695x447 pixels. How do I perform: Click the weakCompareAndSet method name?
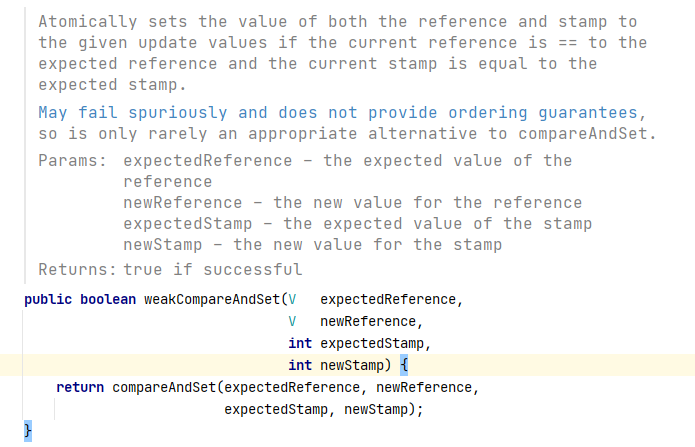tap(212, 299)
